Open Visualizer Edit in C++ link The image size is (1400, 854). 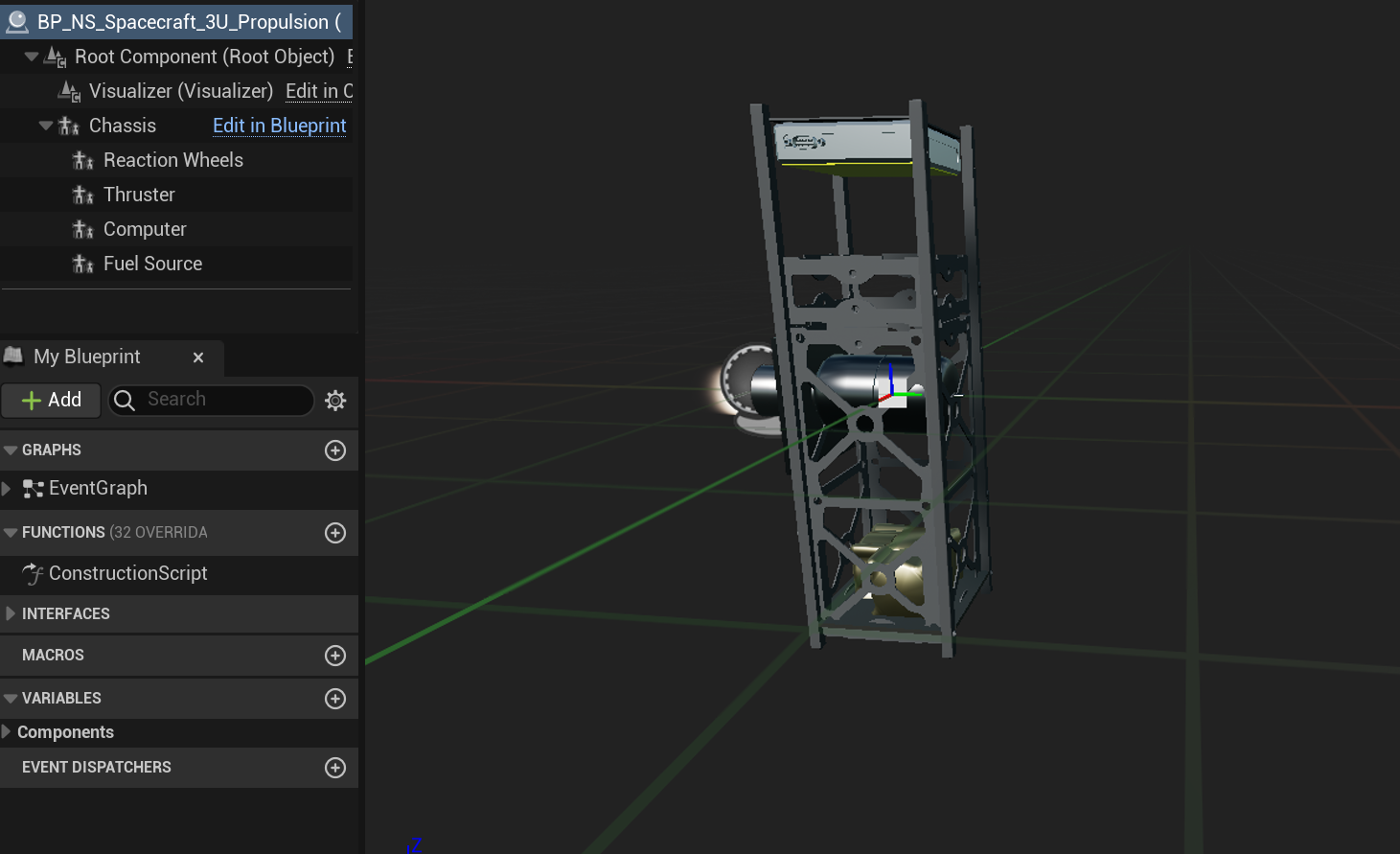pyautogui.click(x=319, y=91)
